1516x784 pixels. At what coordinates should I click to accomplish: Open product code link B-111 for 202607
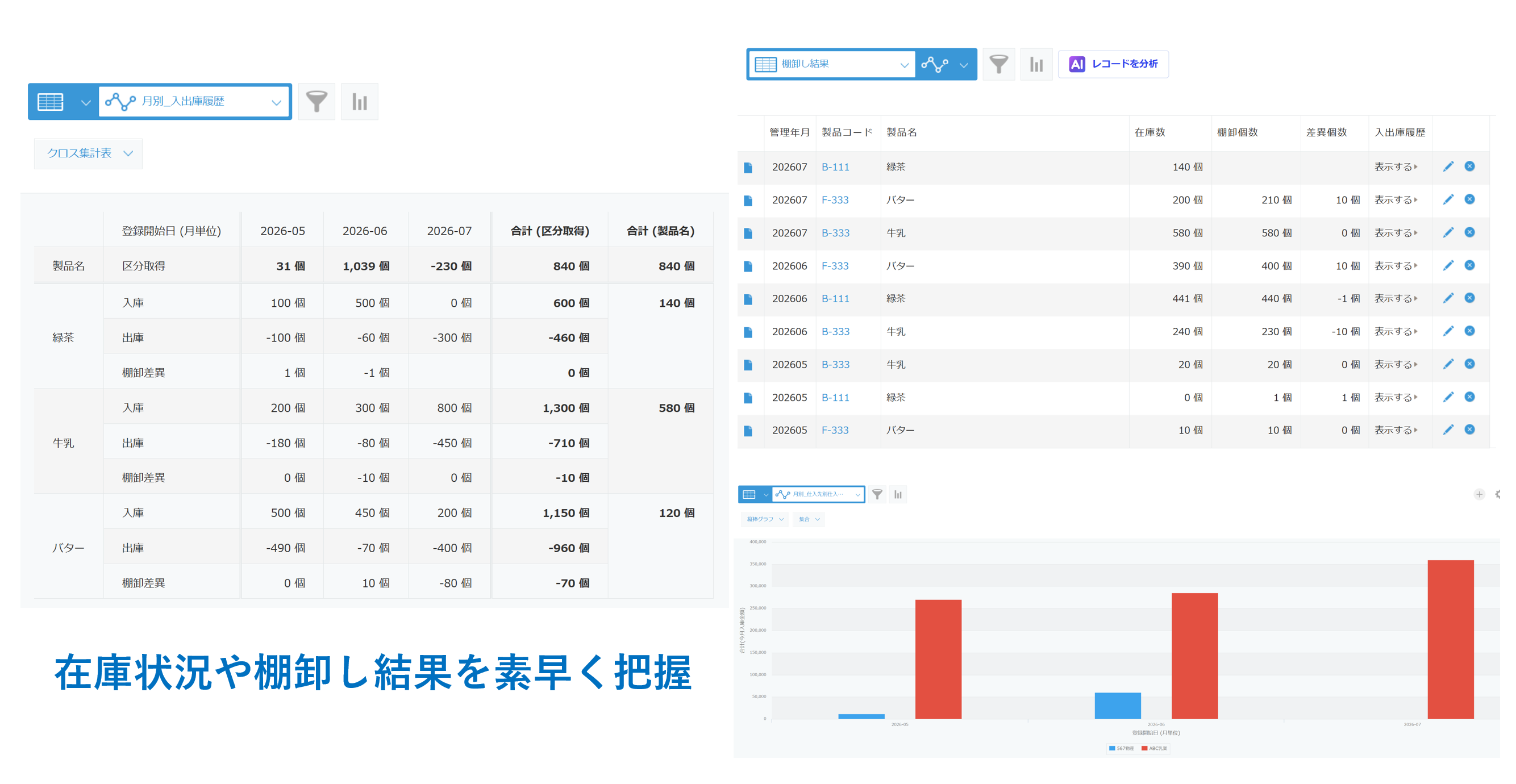835,167
